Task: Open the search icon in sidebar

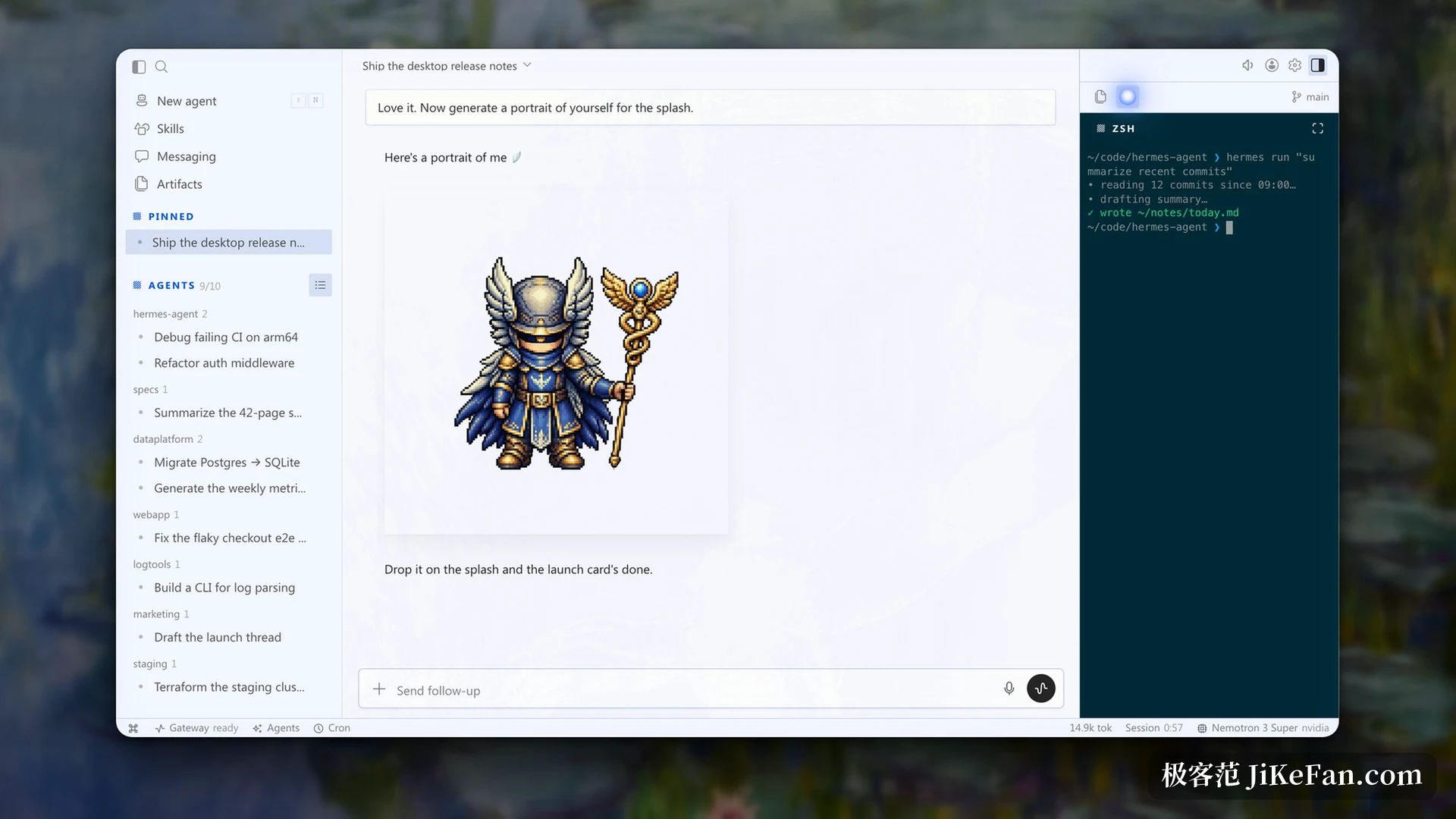Action: coord(162,67)
